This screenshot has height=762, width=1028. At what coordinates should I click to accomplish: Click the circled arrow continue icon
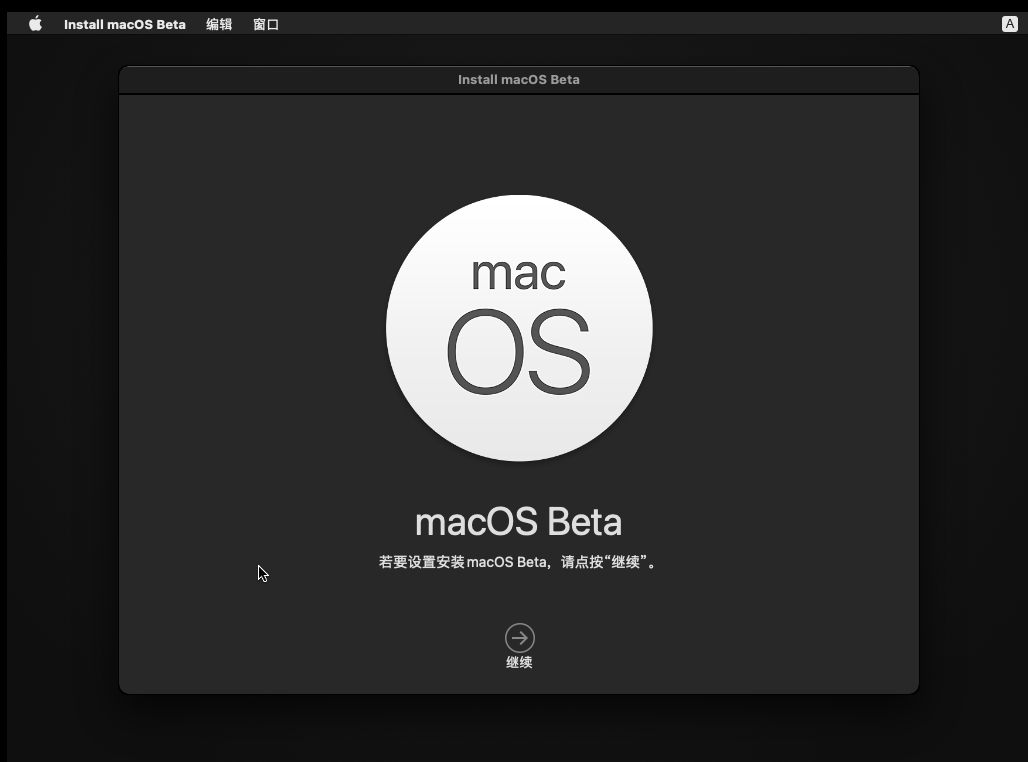[x=519, y=637]
